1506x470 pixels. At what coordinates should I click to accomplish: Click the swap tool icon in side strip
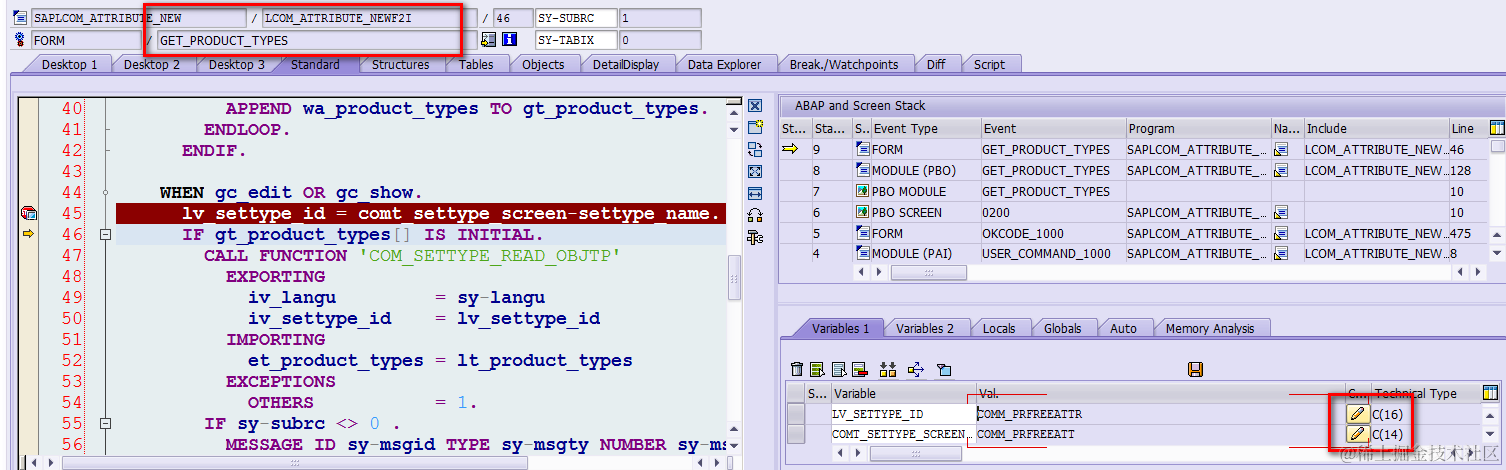tap(755, 150)
